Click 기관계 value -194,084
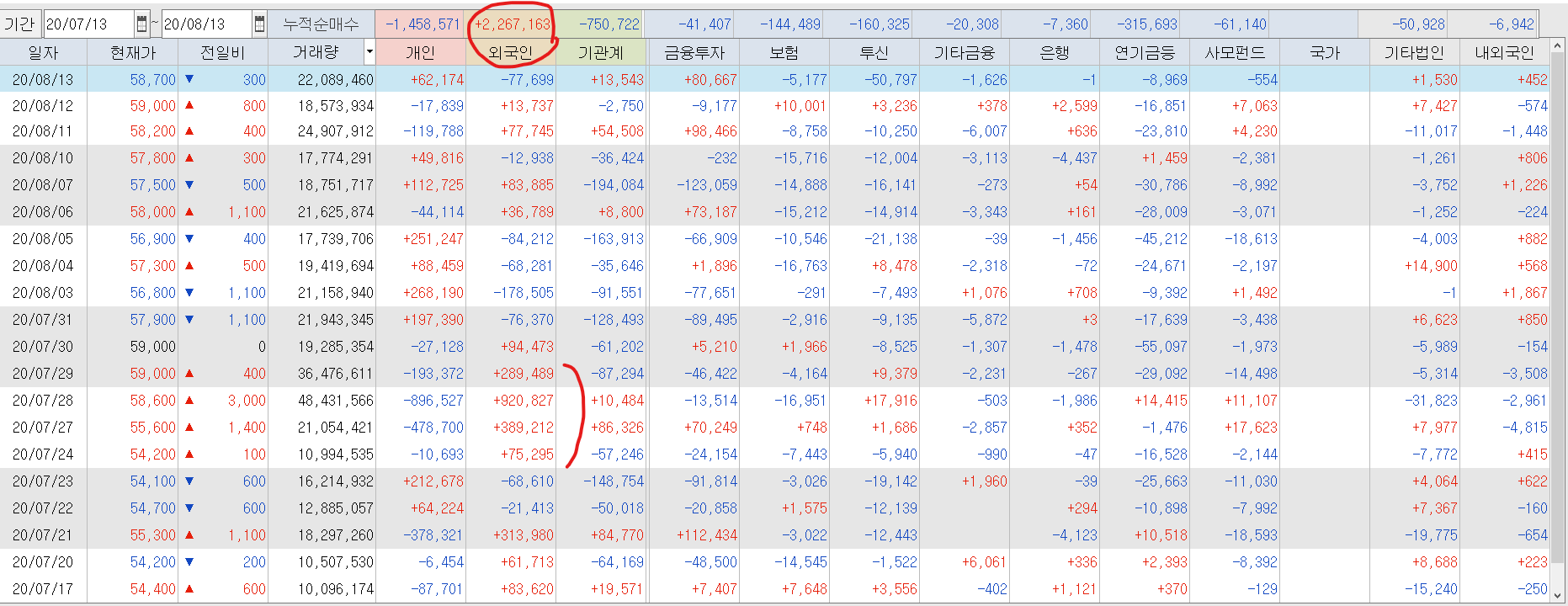The height and width of the screenshot is (606, 1568). pyautogui.click(x=614, y=185)
